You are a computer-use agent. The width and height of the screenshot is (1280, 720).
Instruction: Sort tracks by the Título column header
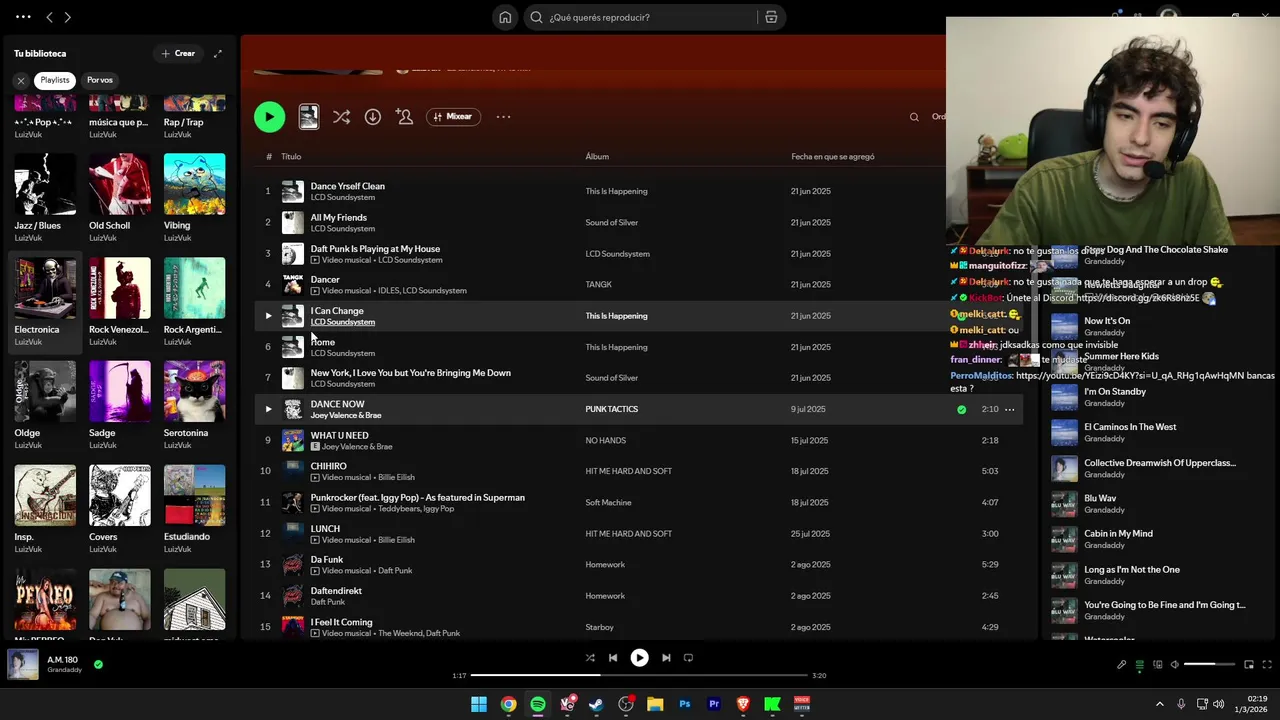[x=291, y=156]
